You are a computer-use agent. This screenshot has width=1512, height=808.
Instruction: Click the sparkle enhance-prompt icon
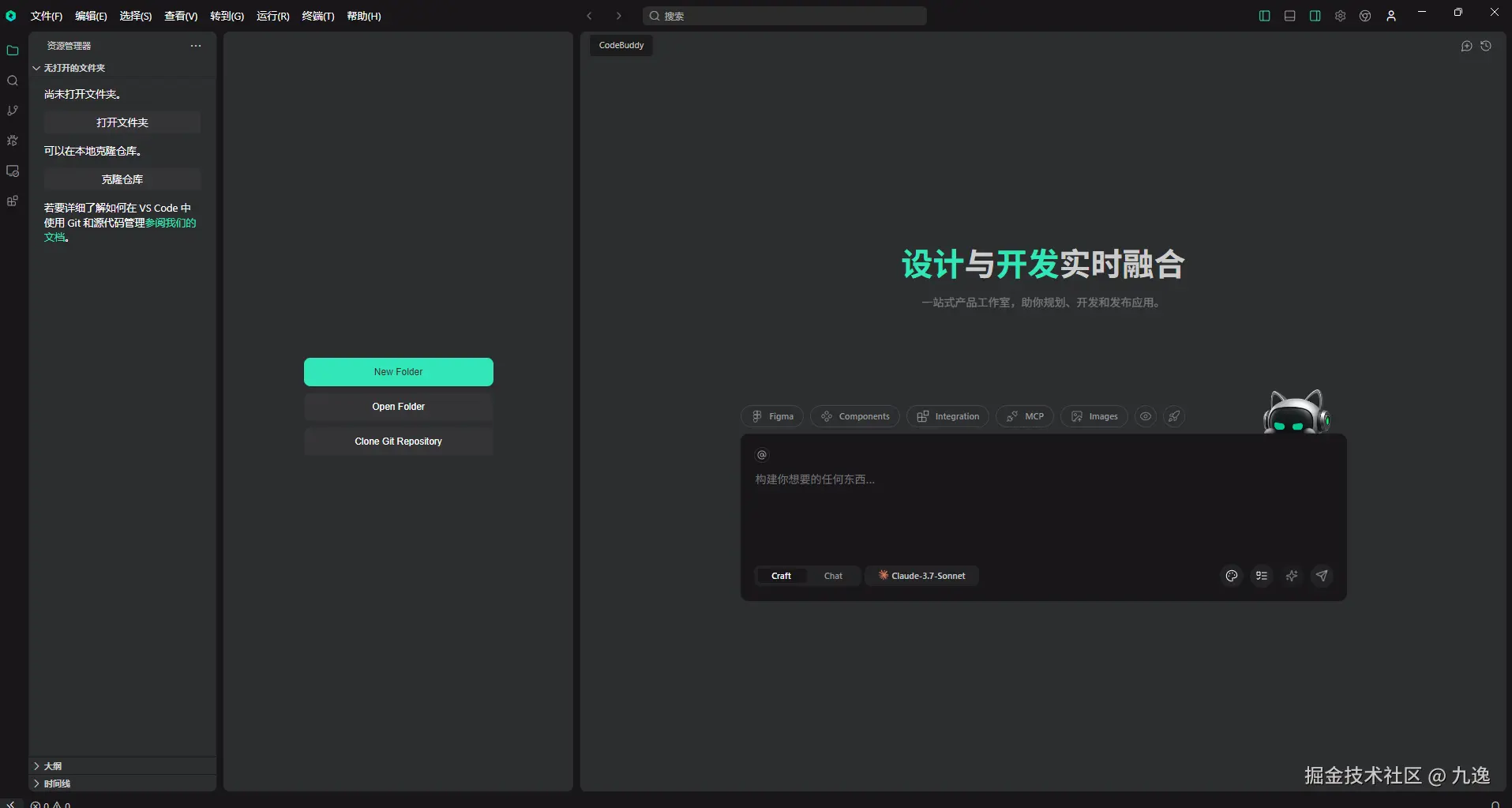click(1292, 576)
